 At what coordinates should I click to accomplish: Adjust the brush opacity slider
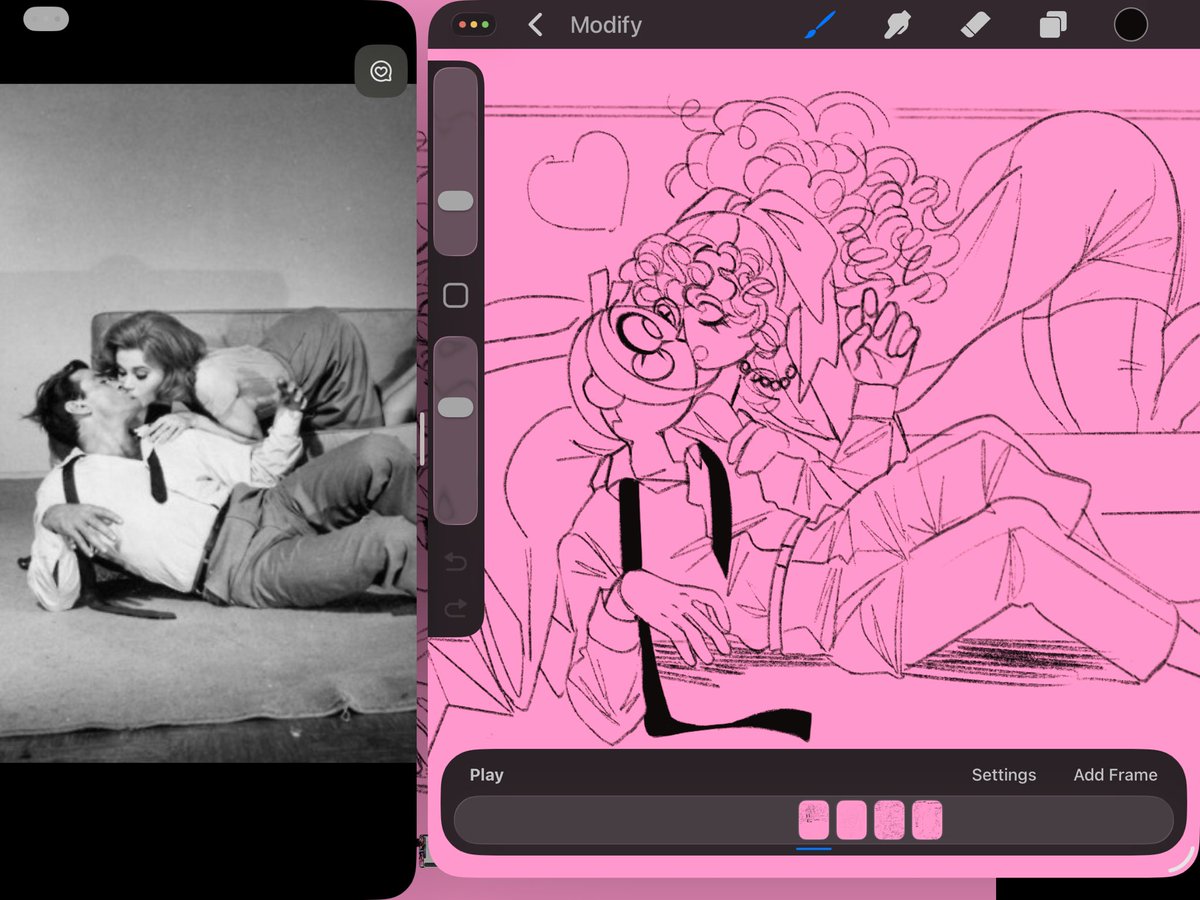click(x=456, y=403)
